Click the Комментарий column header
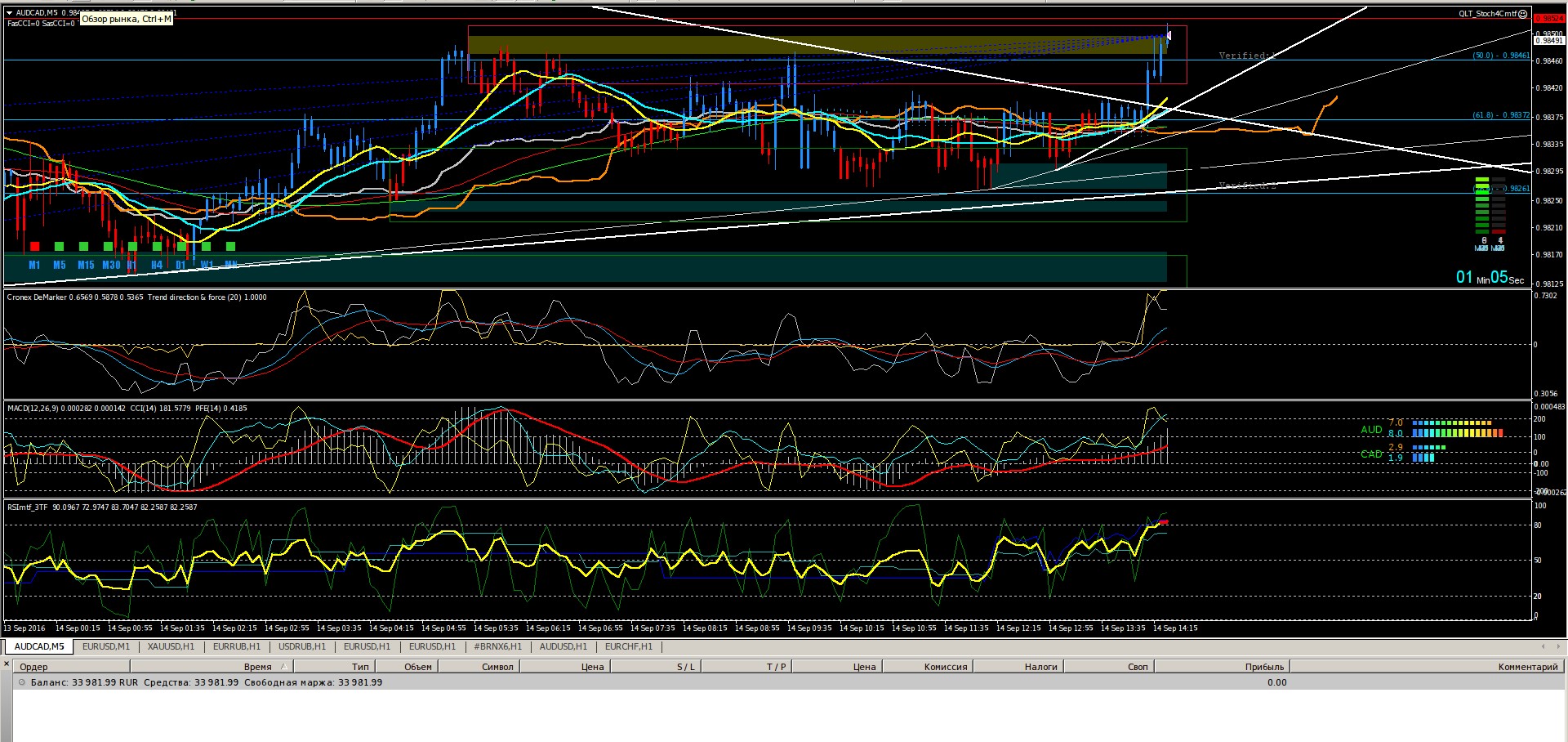Screen dimensions: 1568x742 coord(1426,667)
